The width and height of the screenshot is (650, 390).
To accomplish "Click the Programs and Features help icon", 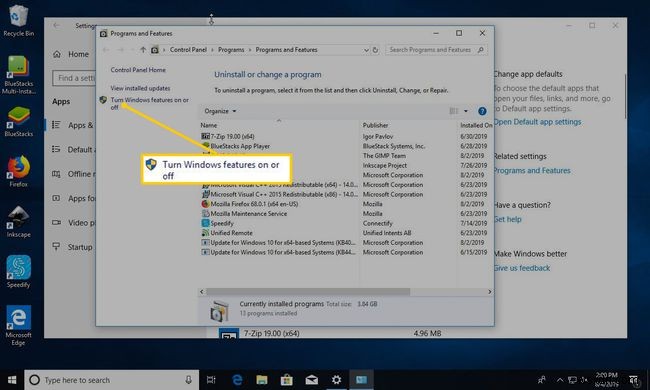I will tap(482, 111).
